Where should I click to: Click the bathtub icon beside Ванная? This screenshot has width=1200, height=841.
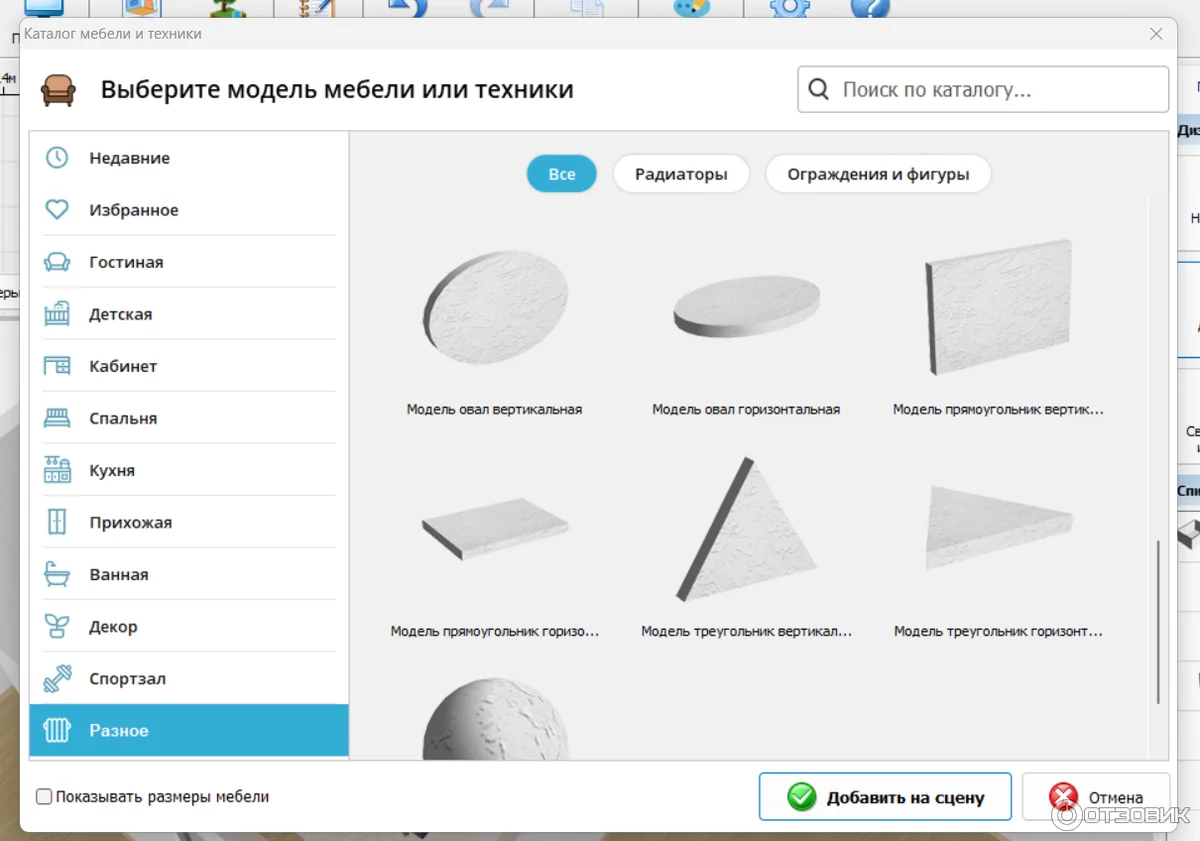(57, 574)
